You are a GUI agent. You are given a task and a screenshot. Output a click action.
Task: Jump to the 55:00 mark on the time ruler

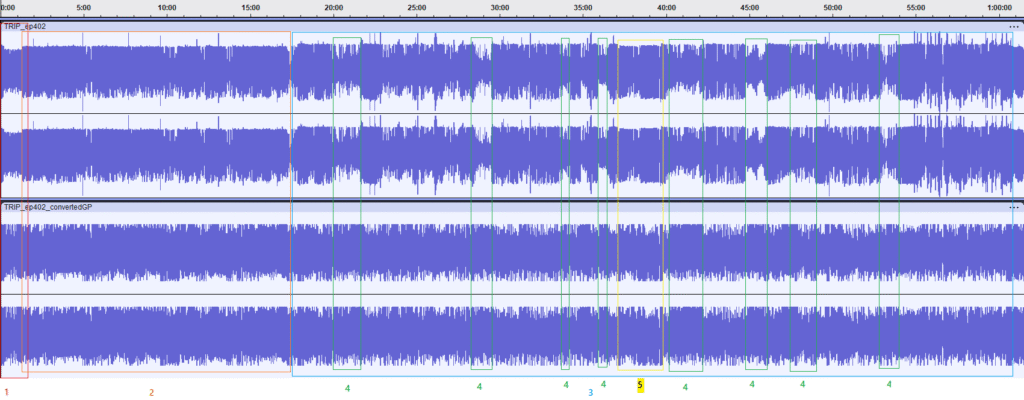coord(917,8)
